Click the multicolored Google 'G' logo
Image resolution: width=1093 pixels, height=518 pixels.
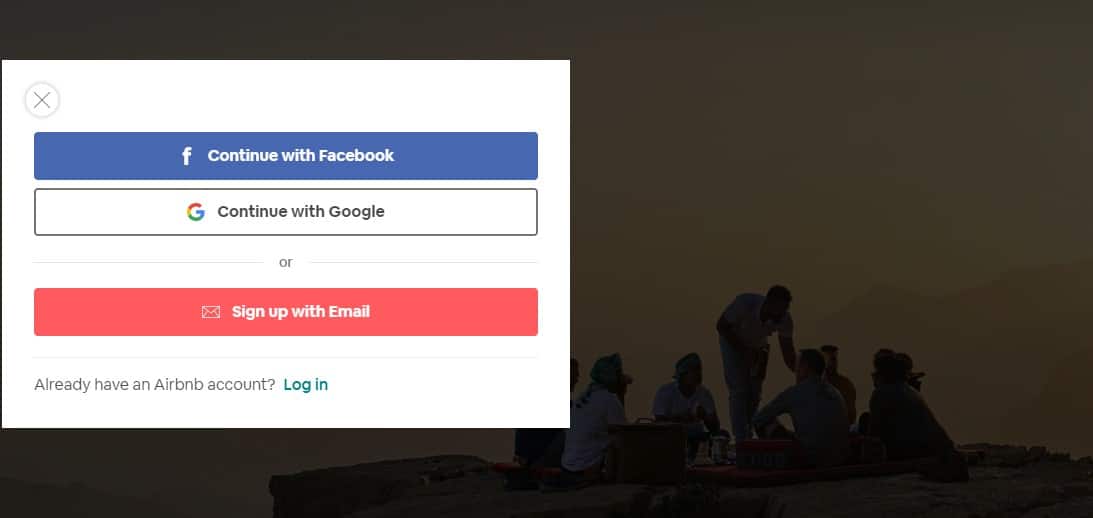click(x=196, y=212)
